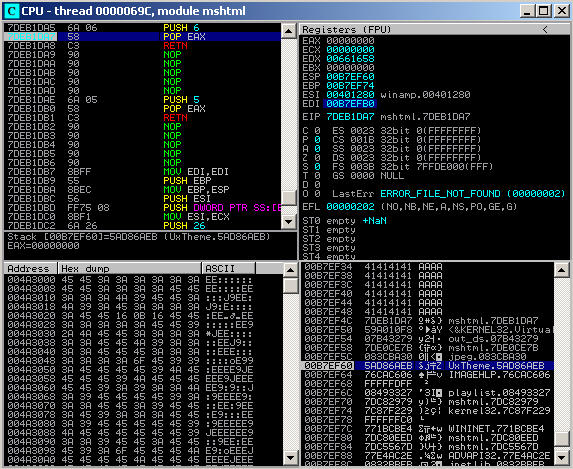Click the highlighted EDI value 00B7EFB0

[x=350, y=104]
